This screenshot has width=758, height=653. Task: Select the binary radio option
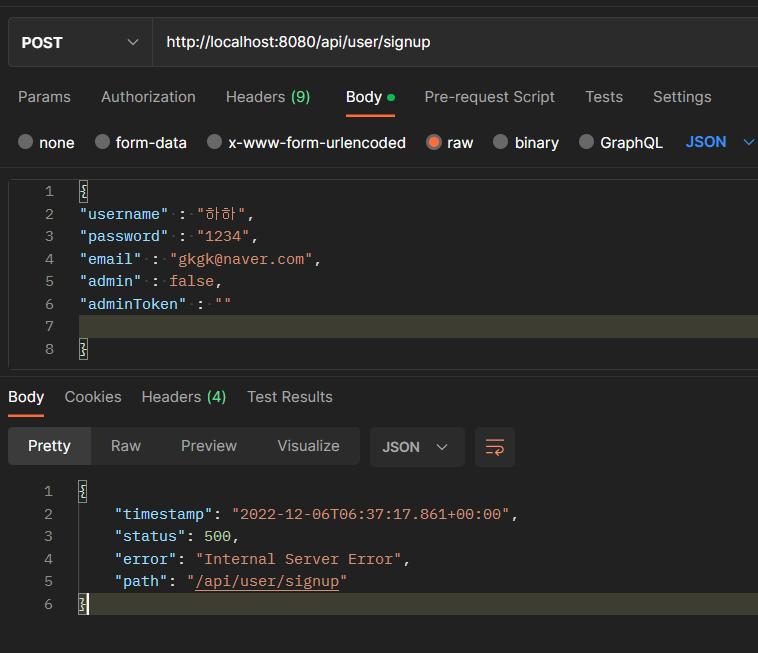pyautogui.click(x=501, y=142)
